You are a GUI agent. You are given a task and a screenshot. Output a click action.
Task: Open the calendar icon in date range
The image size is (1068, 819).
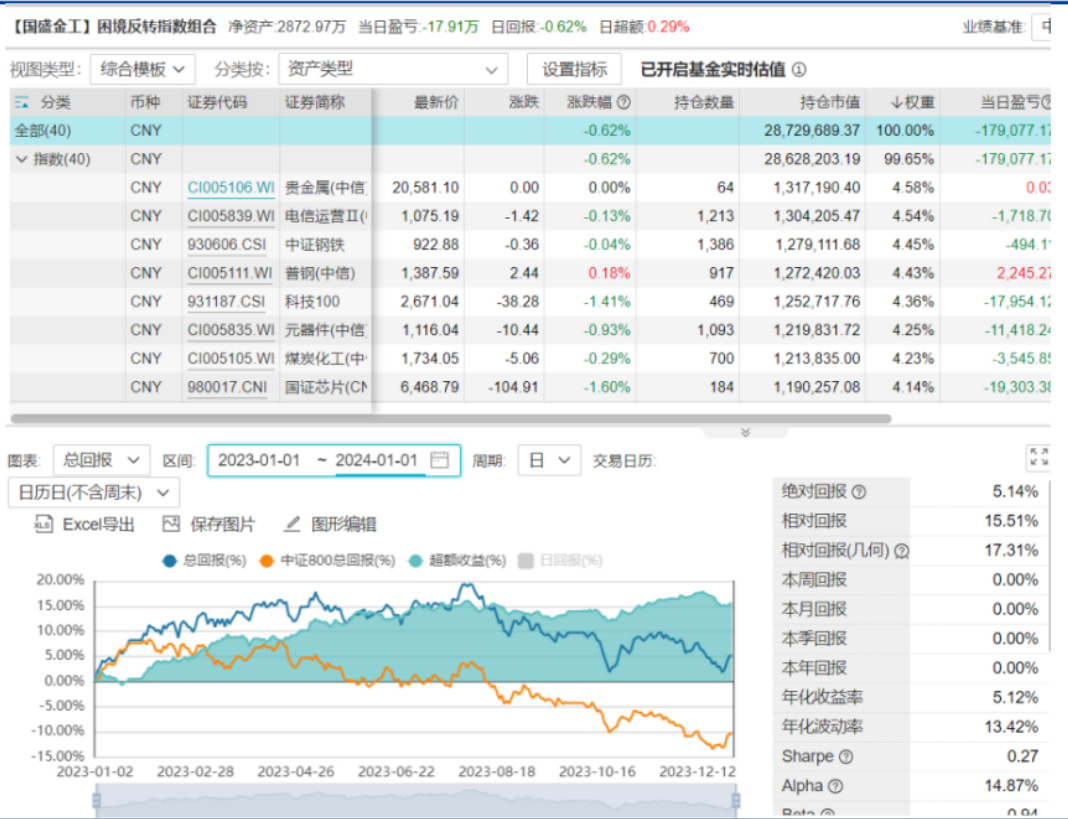pyautogui.click(x=439, y=460)
